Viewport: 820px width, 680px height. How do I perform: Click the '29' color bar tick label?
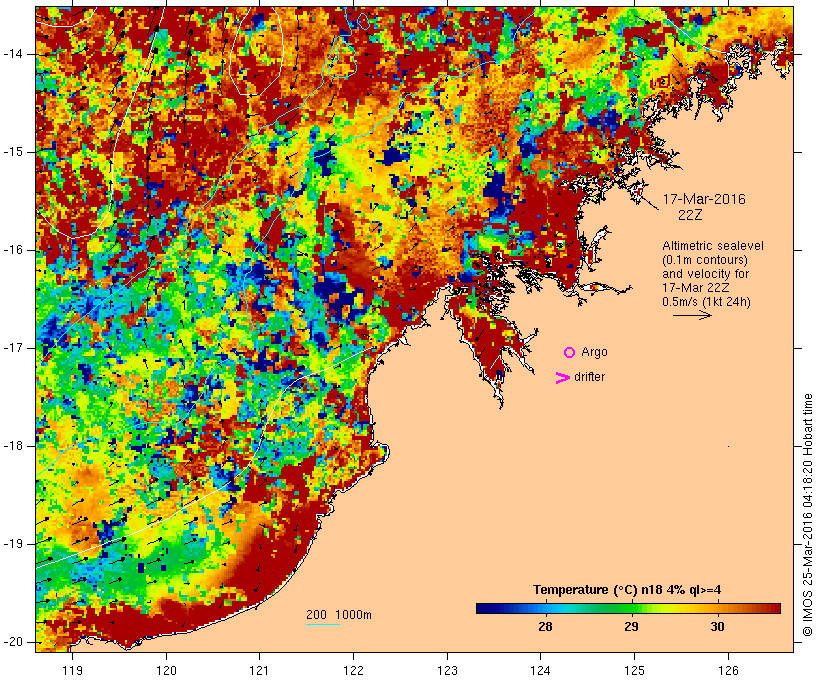tap(631, 627)
